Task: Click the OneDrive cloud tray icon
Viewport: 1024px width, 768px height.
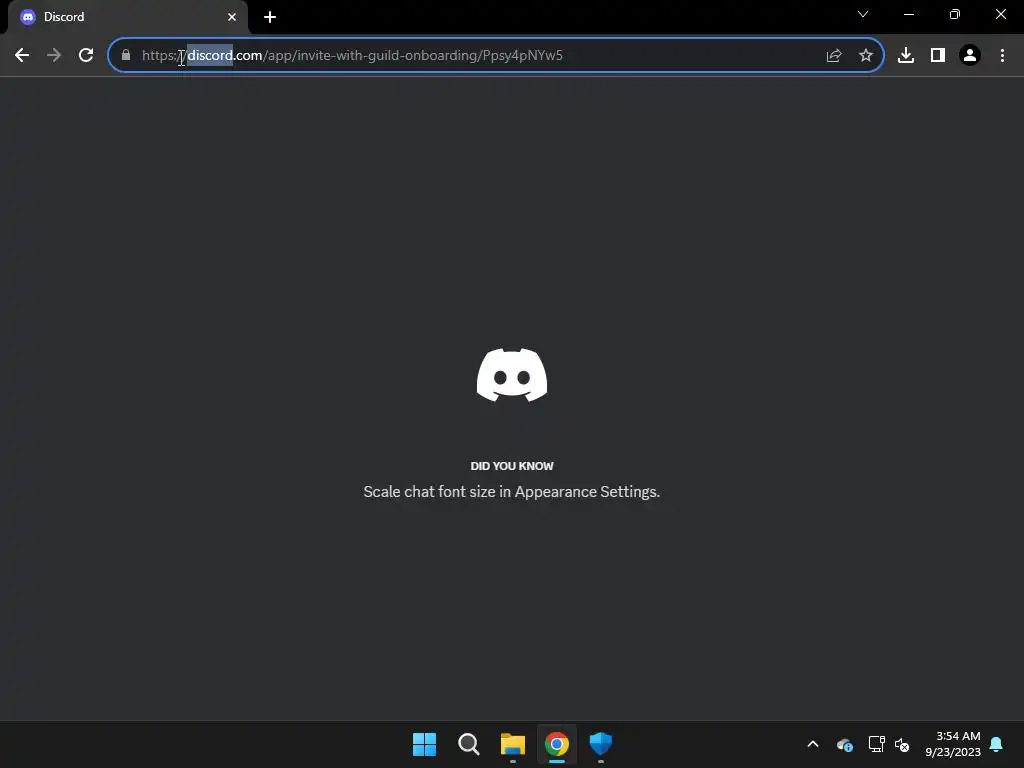Action: (x=844, y=744)
